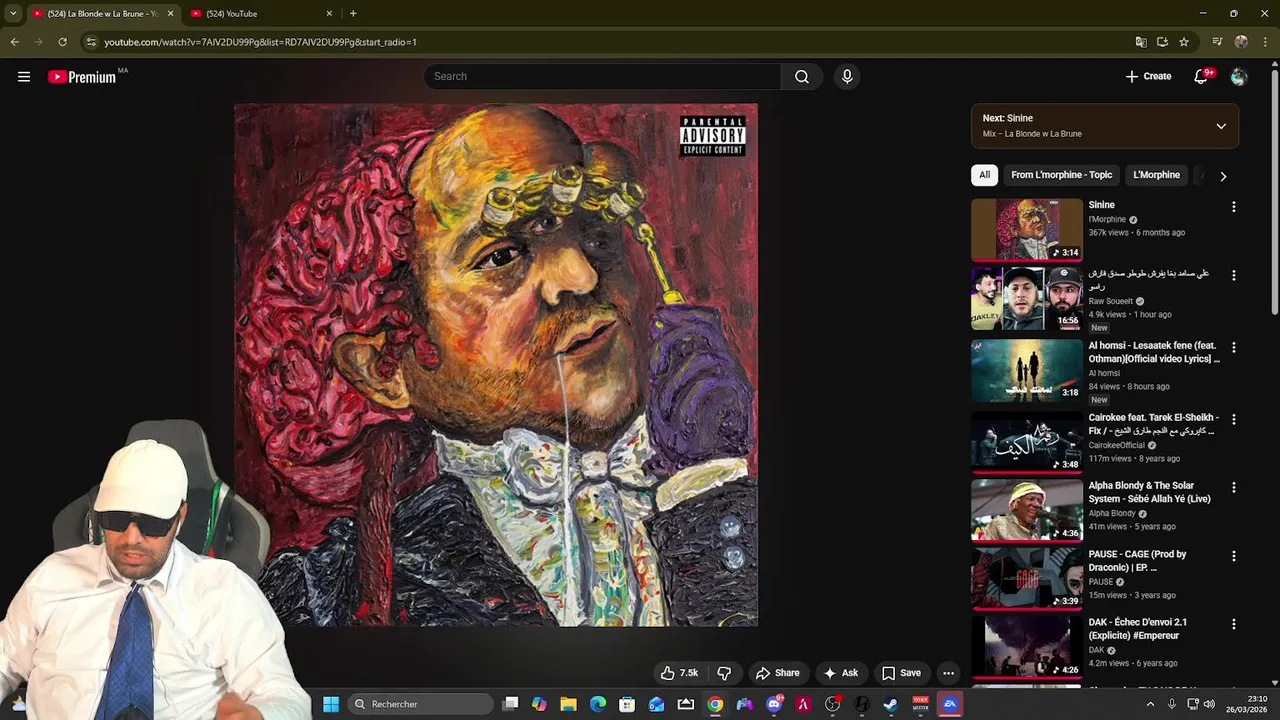
Task: Open options menu for Al homsi video
Action: pyautogui.click(x=1233, y=347)
